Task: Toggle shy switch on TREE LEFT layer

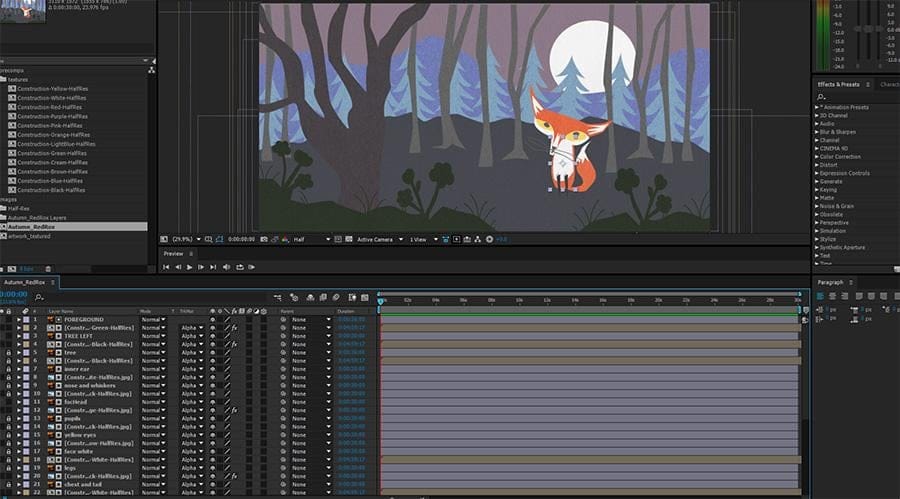Action: point(212,336)
